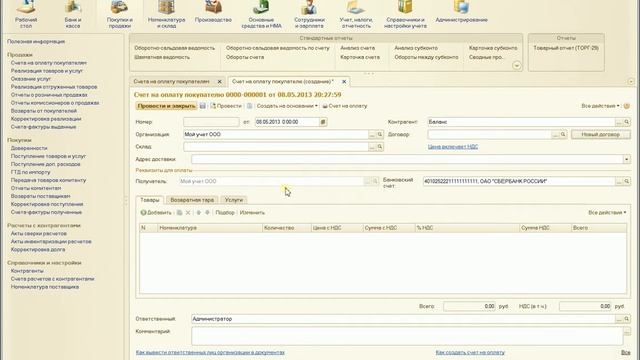Open the Производство section
640x360 pixels.
point(213,12)
